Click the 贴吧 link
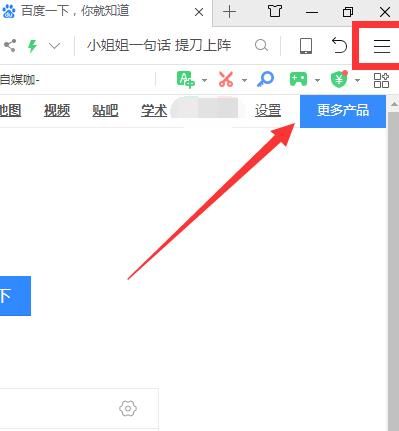 tap(105, 110)
